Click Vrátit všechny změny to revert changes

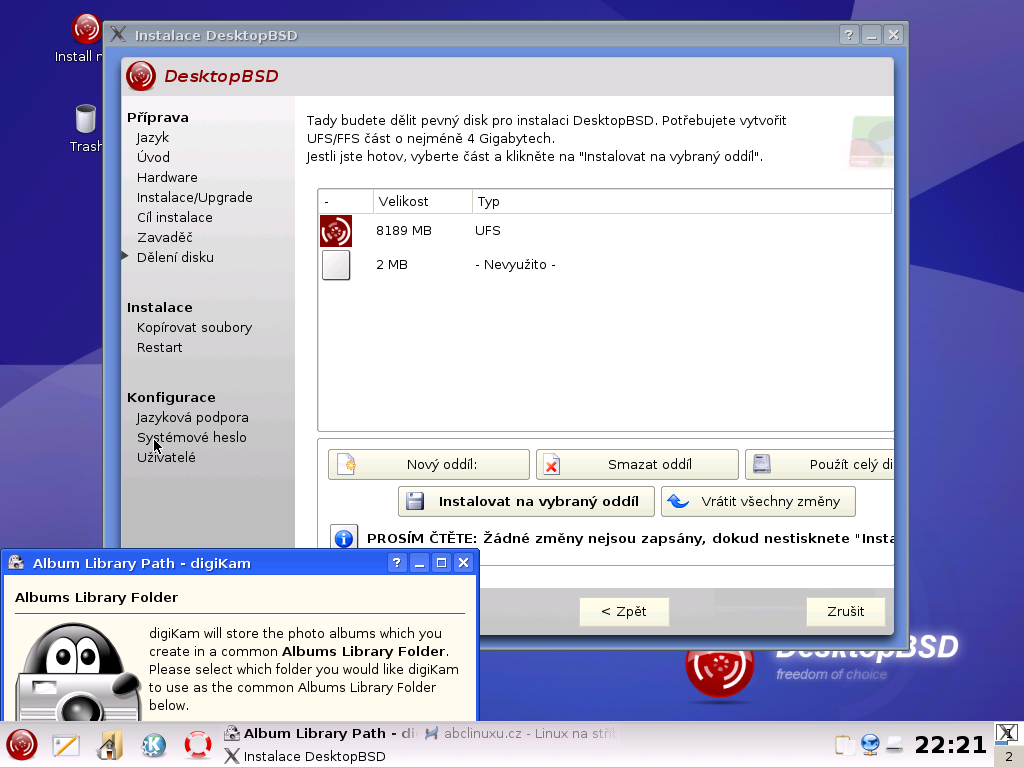tap(758, 502)
